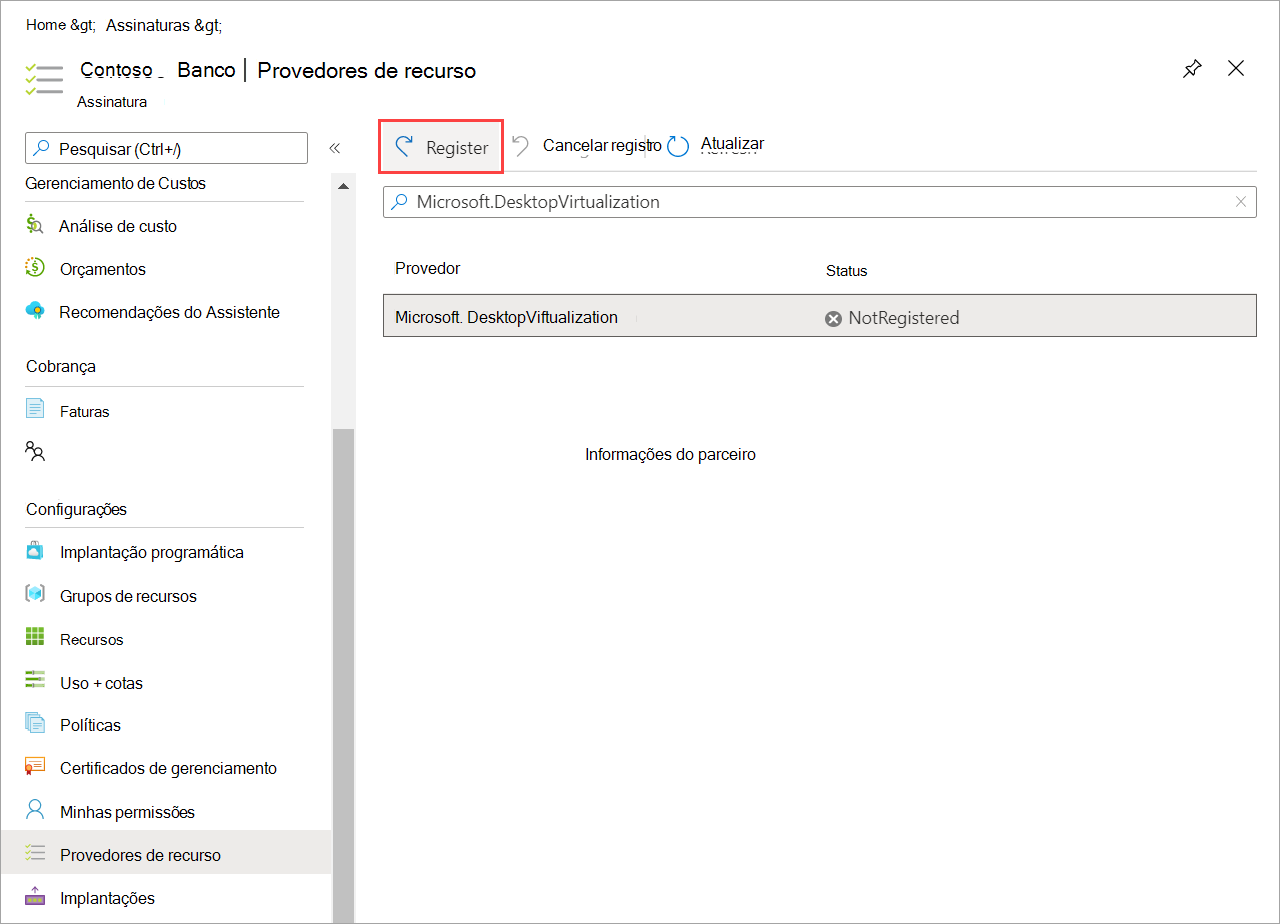Click the NotRegistered status text

pyautogui.click(x=904, y=318)
